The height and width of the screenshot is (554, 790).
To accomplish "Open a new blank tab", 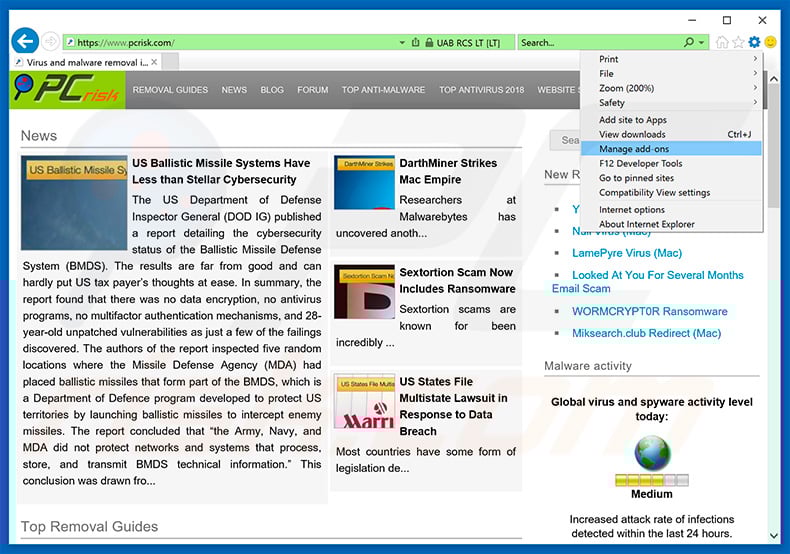I will coord(171,62).
